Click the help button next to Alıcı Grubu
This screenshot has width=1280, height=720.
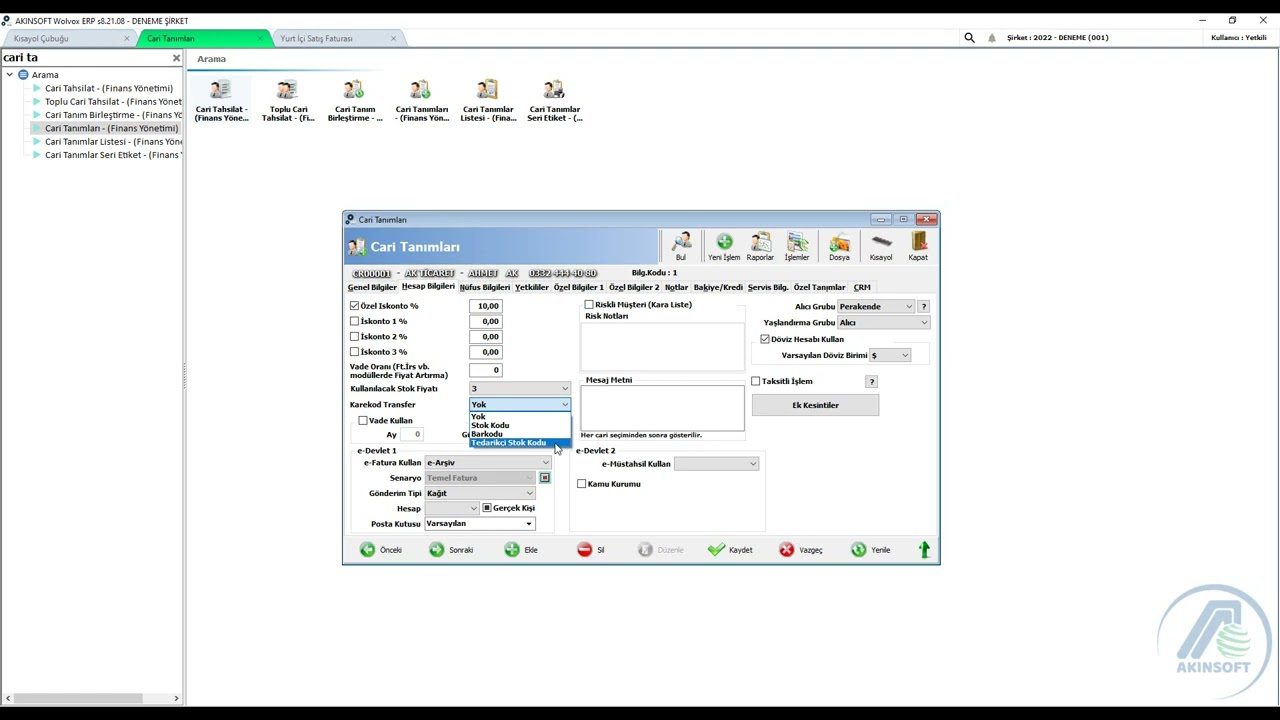point(923,306)
